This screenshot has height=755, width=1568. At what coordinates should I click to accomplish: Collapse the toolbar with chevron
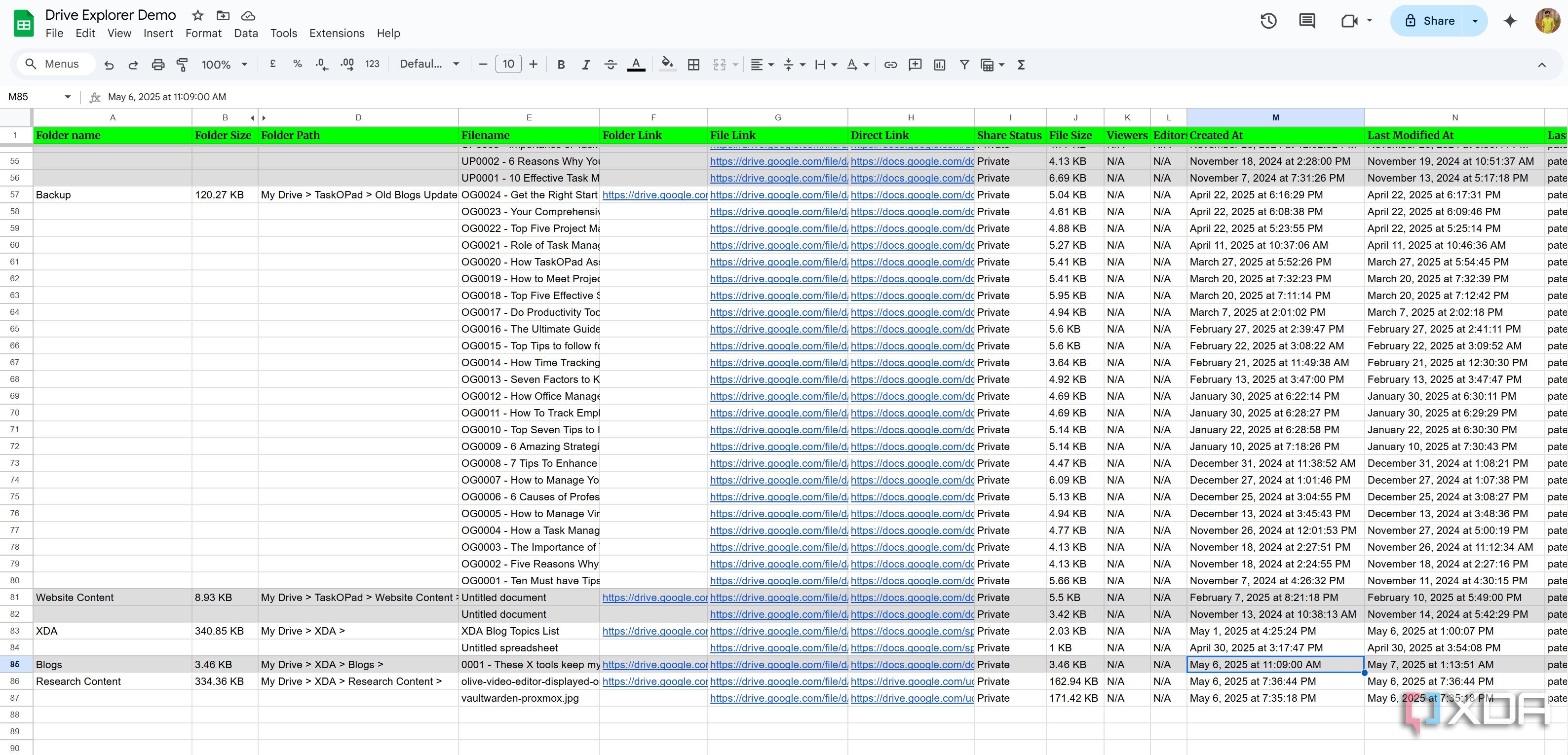tap(1542, 65)
